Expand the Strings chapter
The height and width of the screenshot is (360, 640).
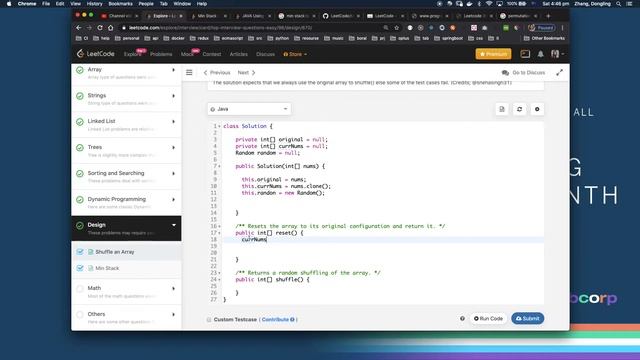point(173,96)
